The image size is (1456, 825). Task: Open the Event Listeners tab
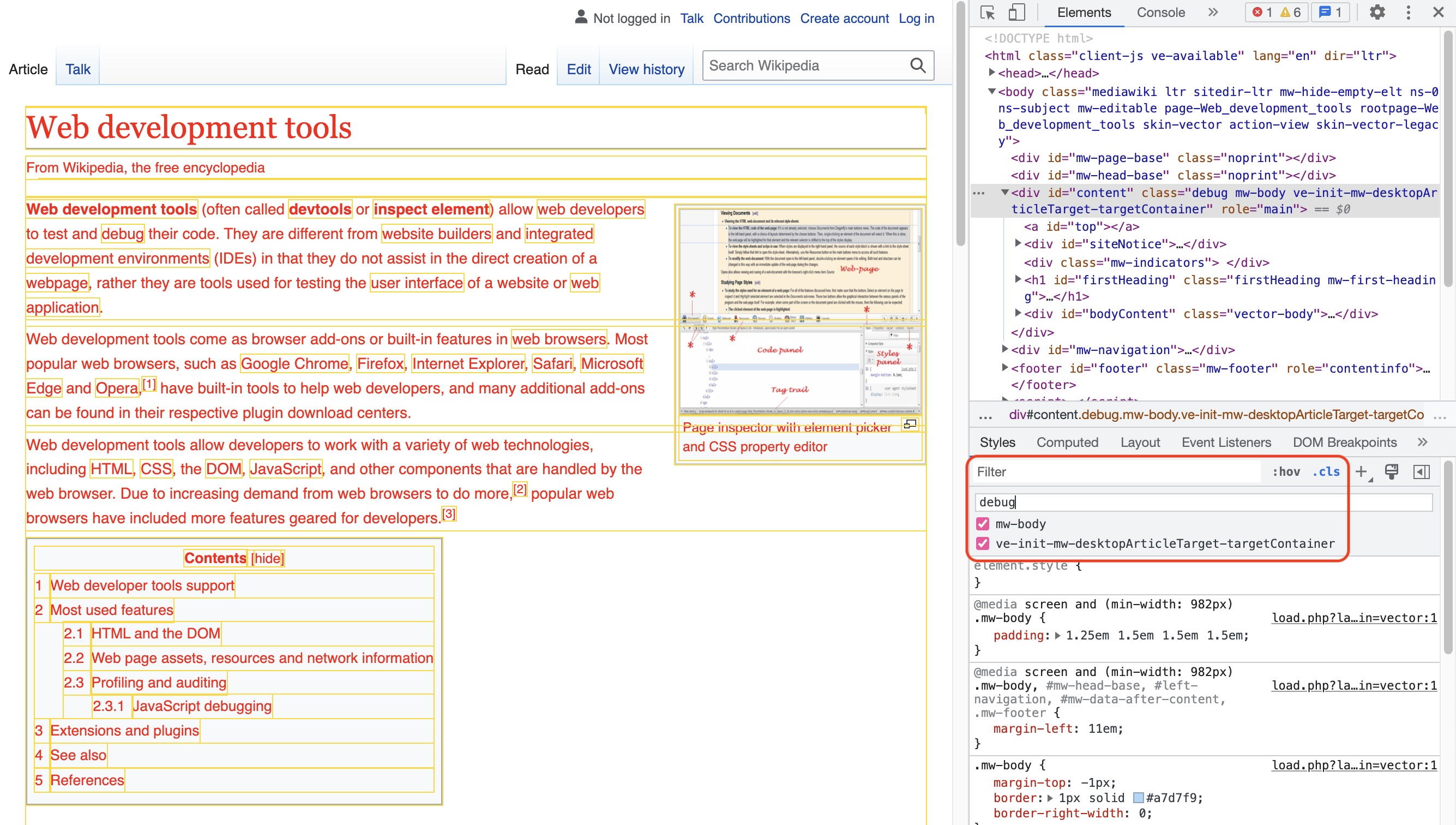pyautogui.click(x=1226, y=442)
